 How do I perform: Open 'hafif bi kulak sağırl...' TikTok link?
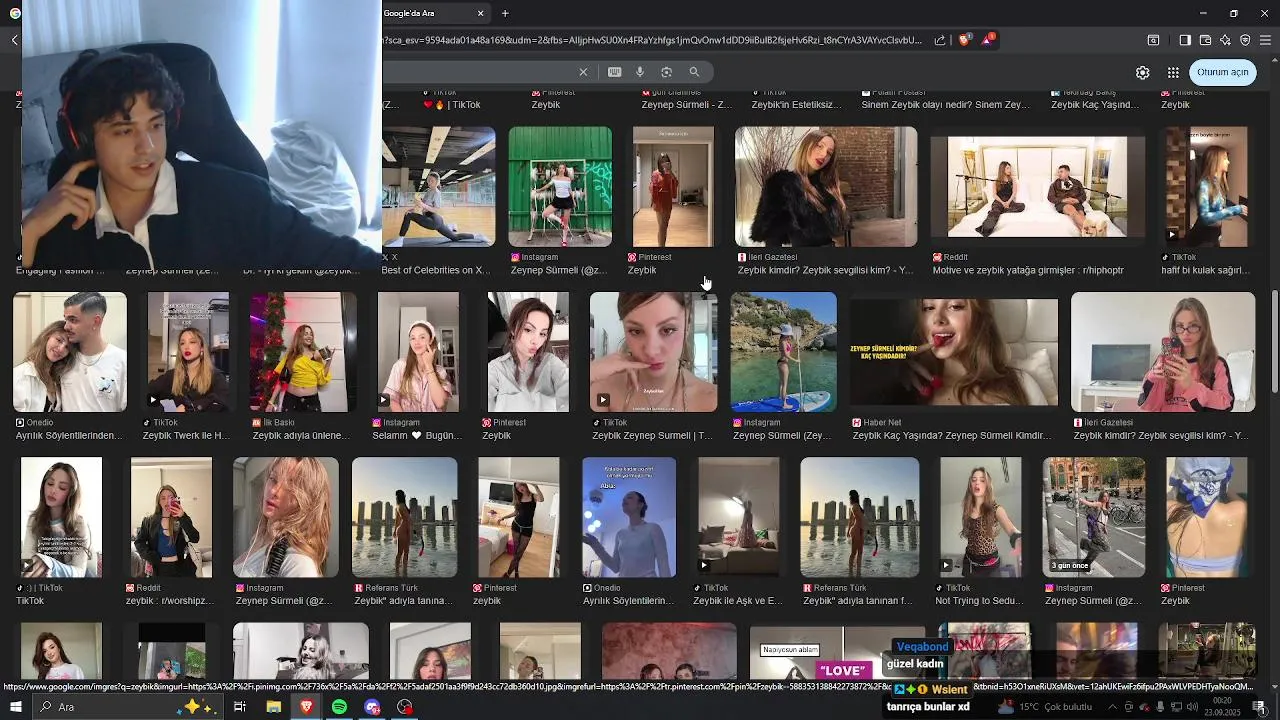pos(1205,270)
